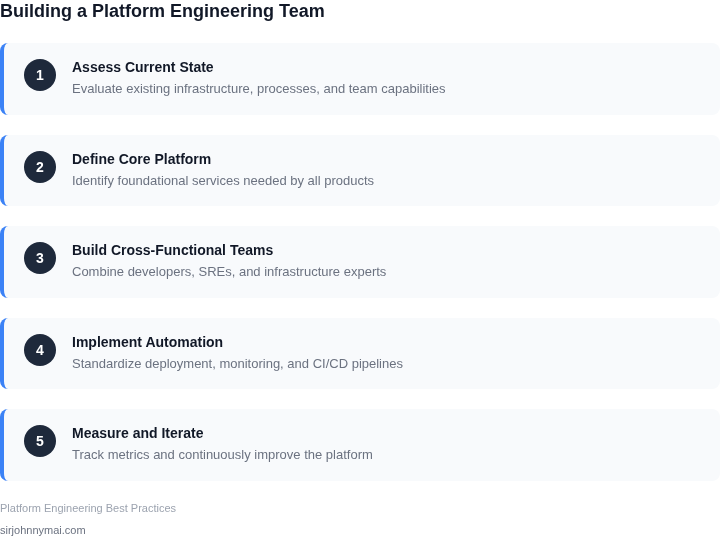The image size is (720, 537).
Task: Click the step 1 number circle
Action: [x=40, y=75]
